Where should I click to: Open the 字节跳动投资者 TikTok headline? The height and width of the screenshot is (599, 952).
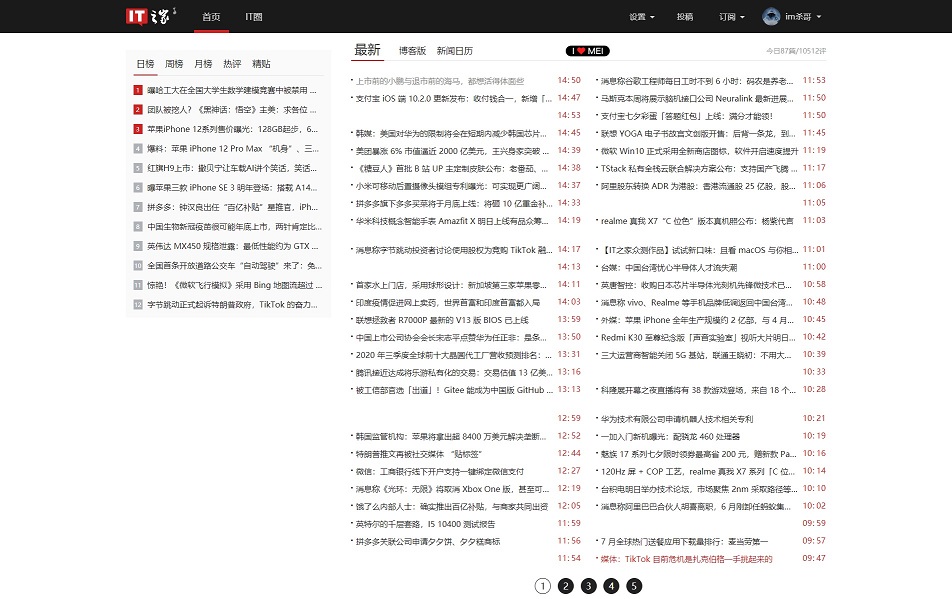click(454, 250)
